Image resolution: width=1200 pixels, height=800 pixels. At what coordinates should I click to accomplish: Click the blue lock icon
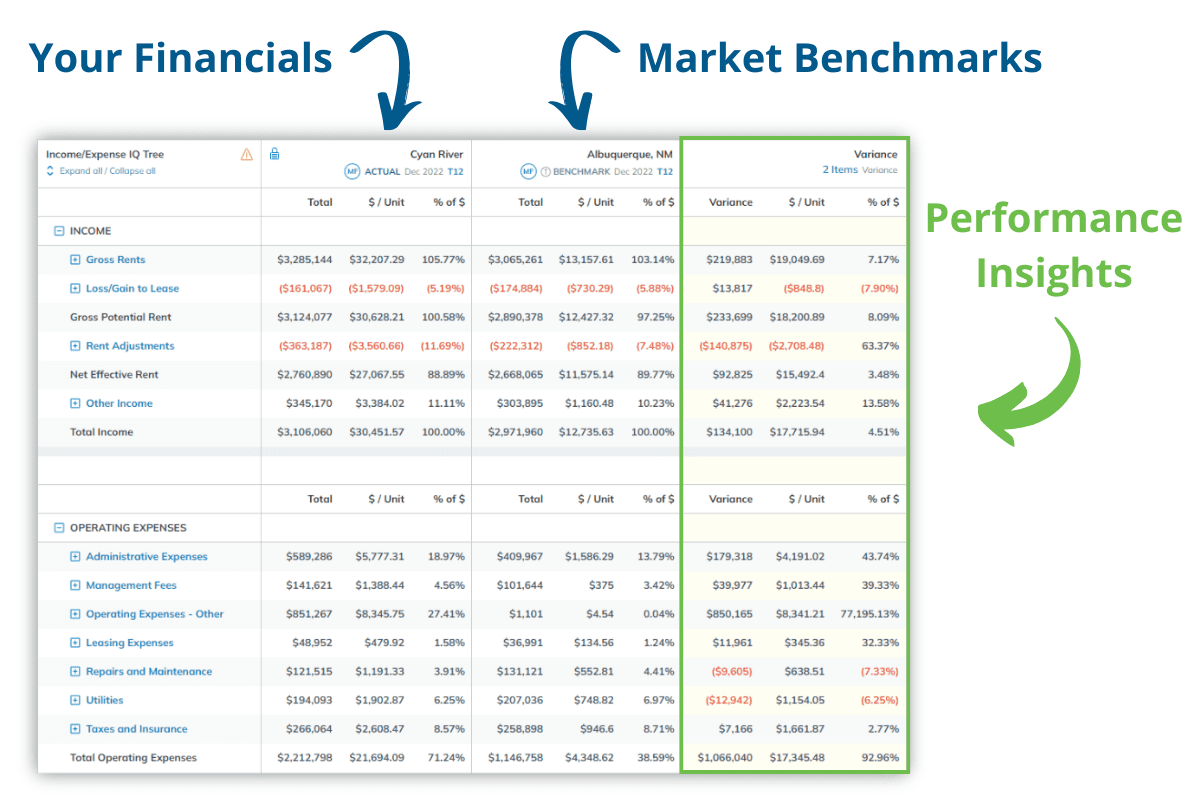point(275,157)
